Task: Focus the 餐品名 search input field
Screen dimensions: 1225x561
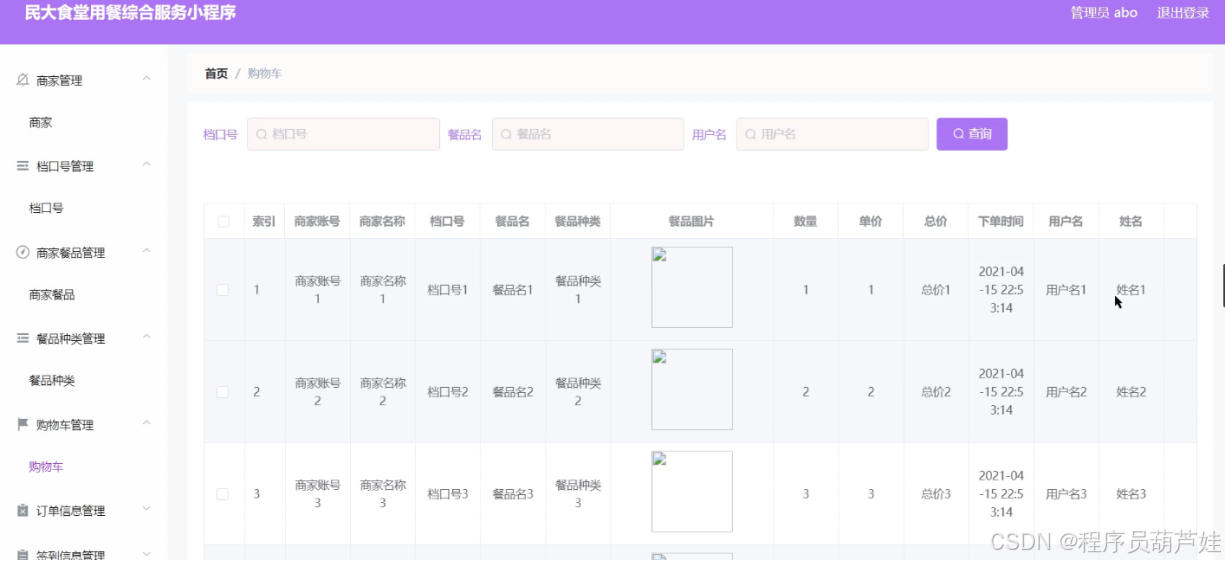Action: [x=588, y=134]
